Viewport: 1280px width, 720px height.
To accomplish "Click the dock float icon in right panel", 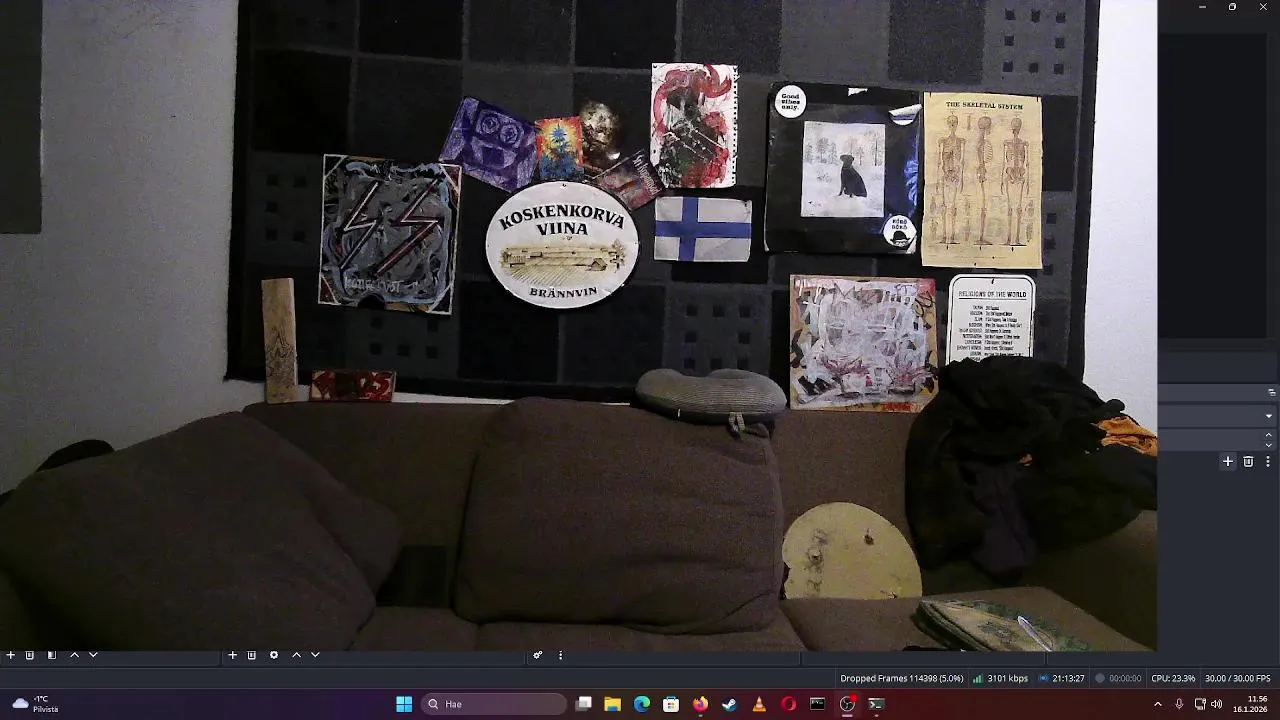I will coord(1272,392).
